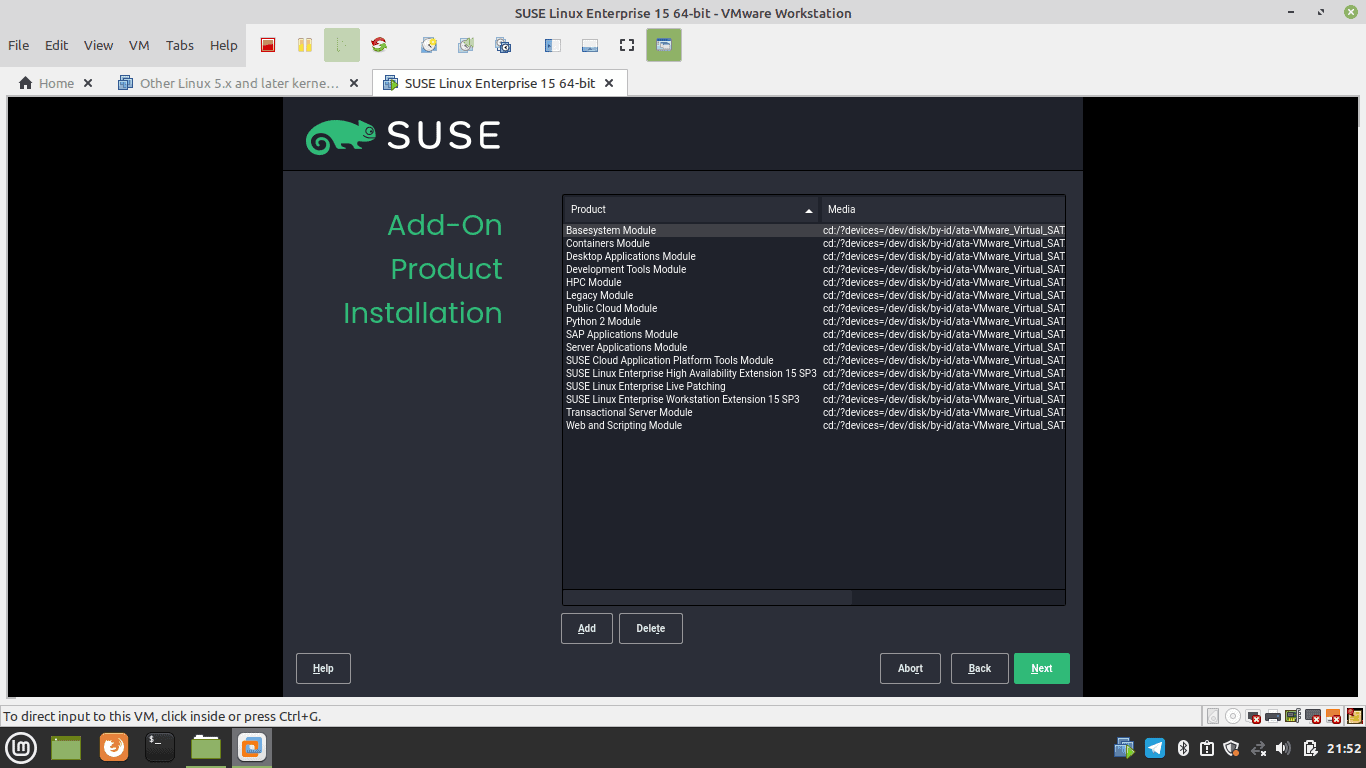Click the VMware Workstation taskbar window
Viewport: 1366px width, 768px height.
(252, 747)
